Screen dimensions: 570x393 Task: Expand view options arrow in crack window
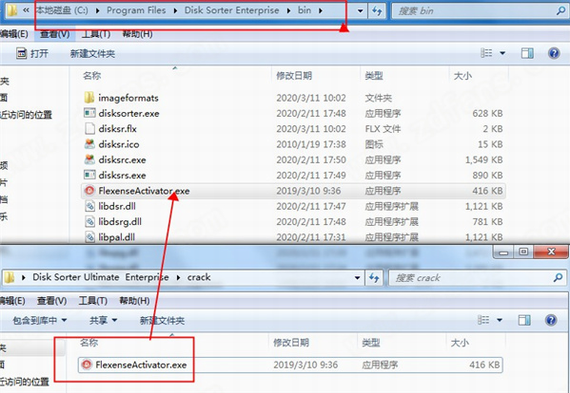click(499, 320)
